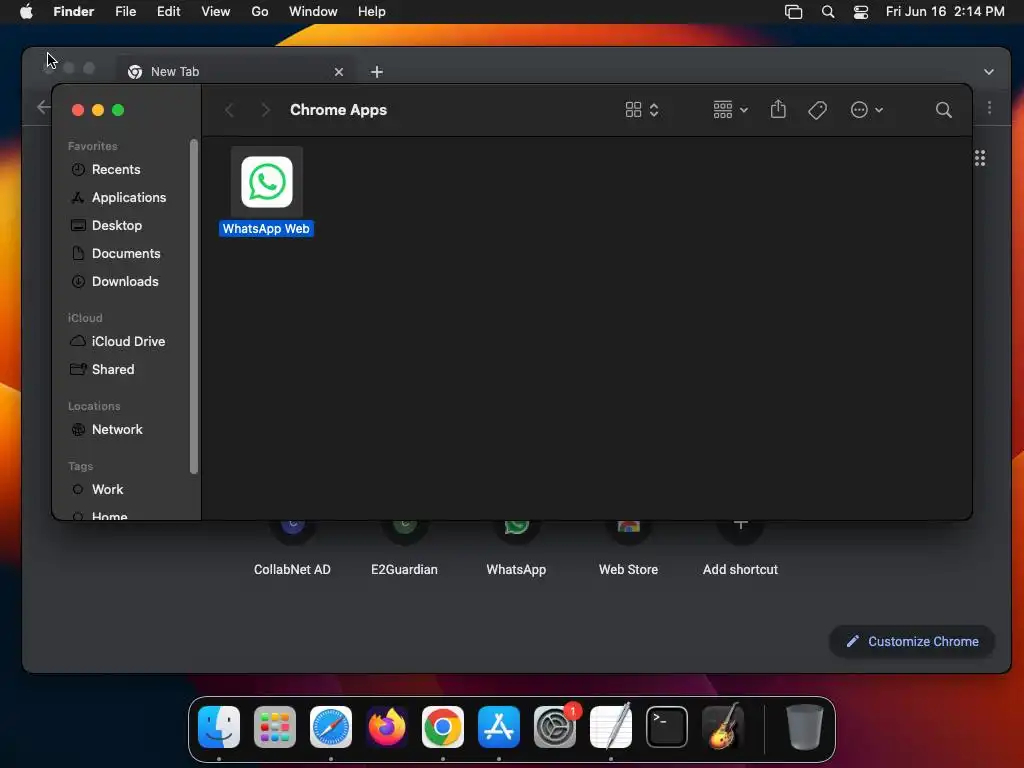Open Google apps grid in Chrome

[x=980, y=158]
